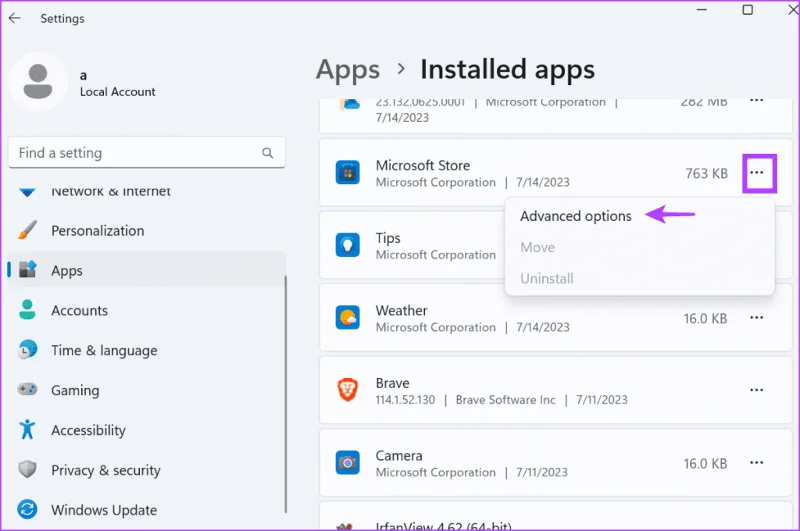Click the Tips app name
This screenshot has height=531, width=800.
click(388, 238)
